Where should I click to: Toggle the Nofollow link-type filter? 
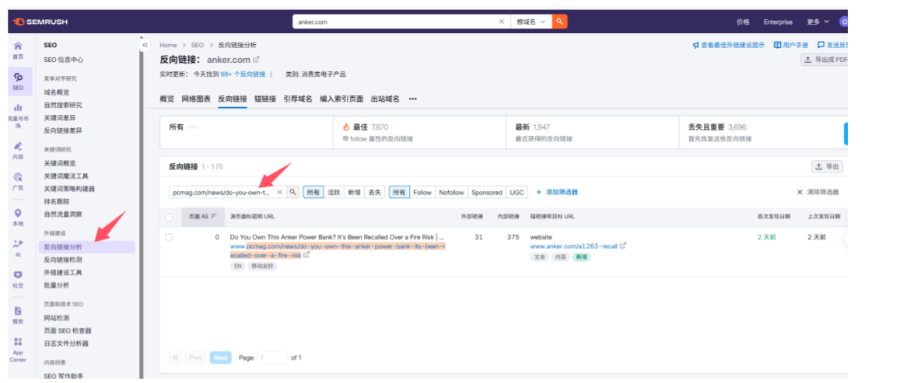pos(451,192)
